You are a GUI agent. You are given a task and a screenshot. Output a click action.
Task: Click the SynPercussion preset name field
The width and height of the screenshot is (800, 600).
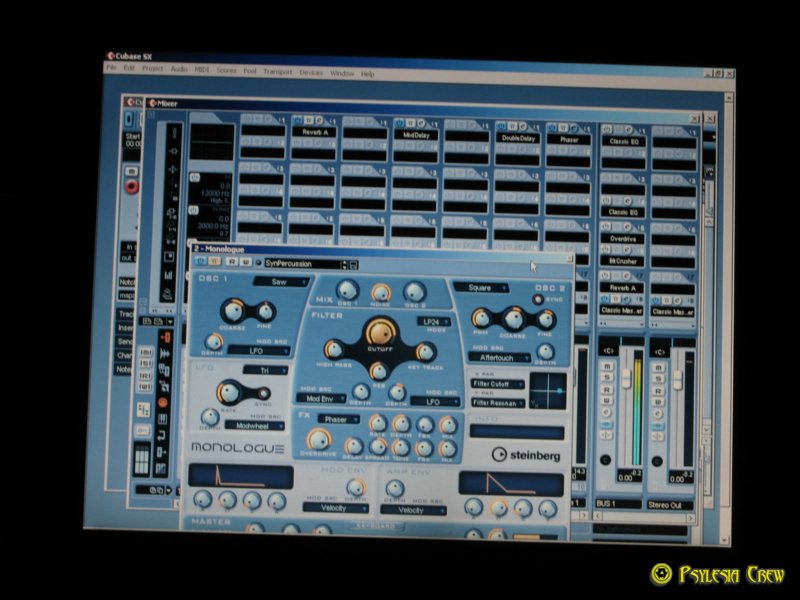pyautogui.click(x=305, y=264)
